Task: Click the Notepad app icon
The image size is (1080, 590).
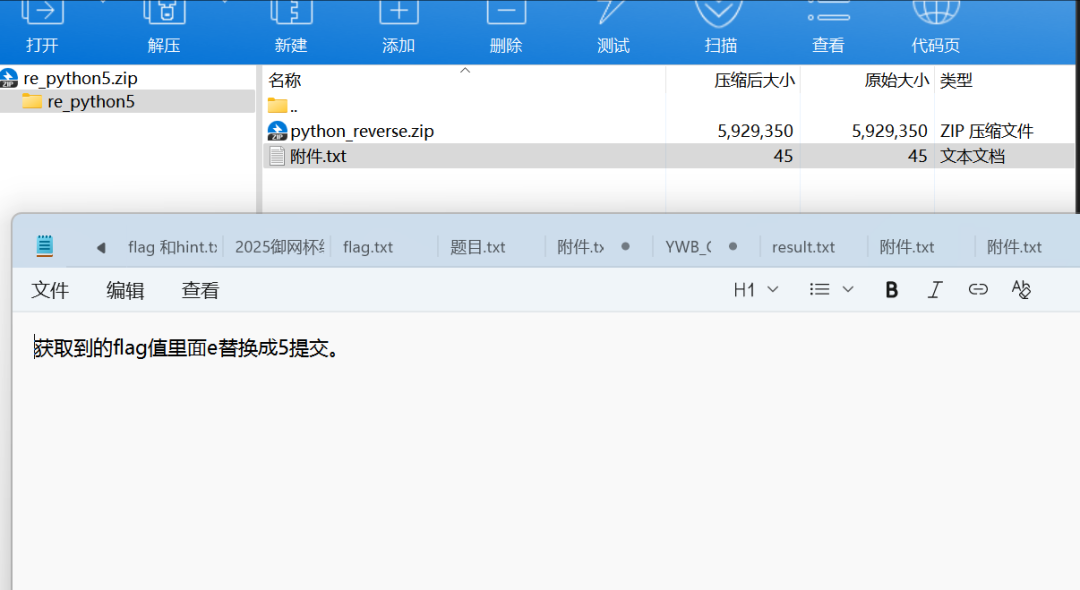Action: pyautogui.click(x=45, y=246)
